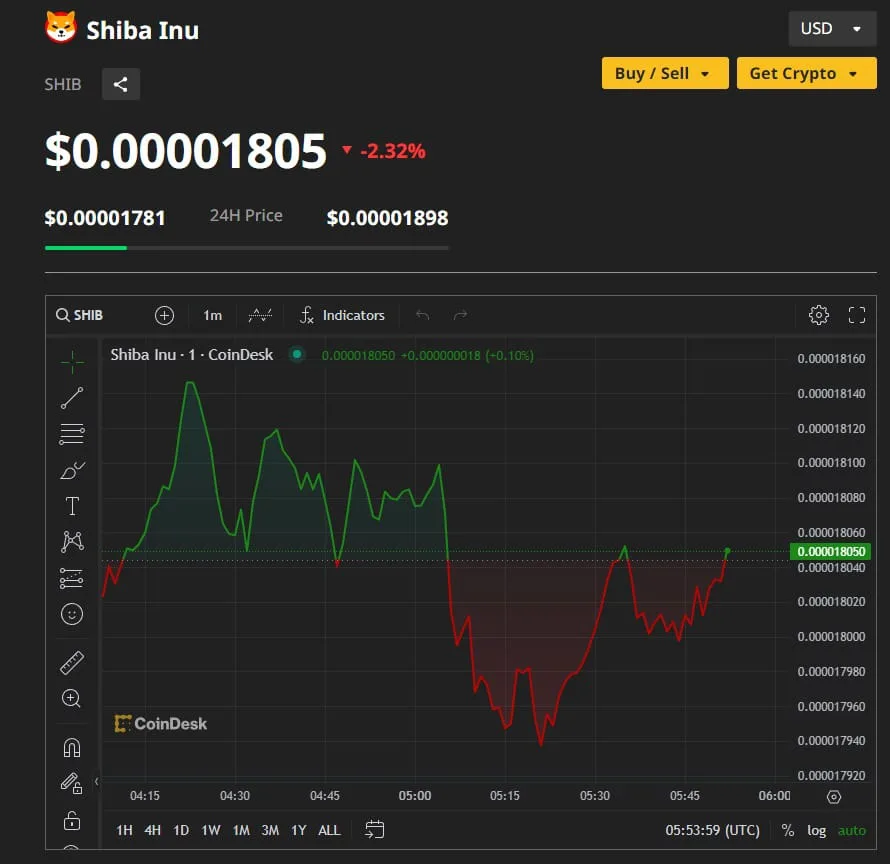The image size is (890, 864).
Task: Open the USD currency dropdown
Action: [x=832, y=28]
